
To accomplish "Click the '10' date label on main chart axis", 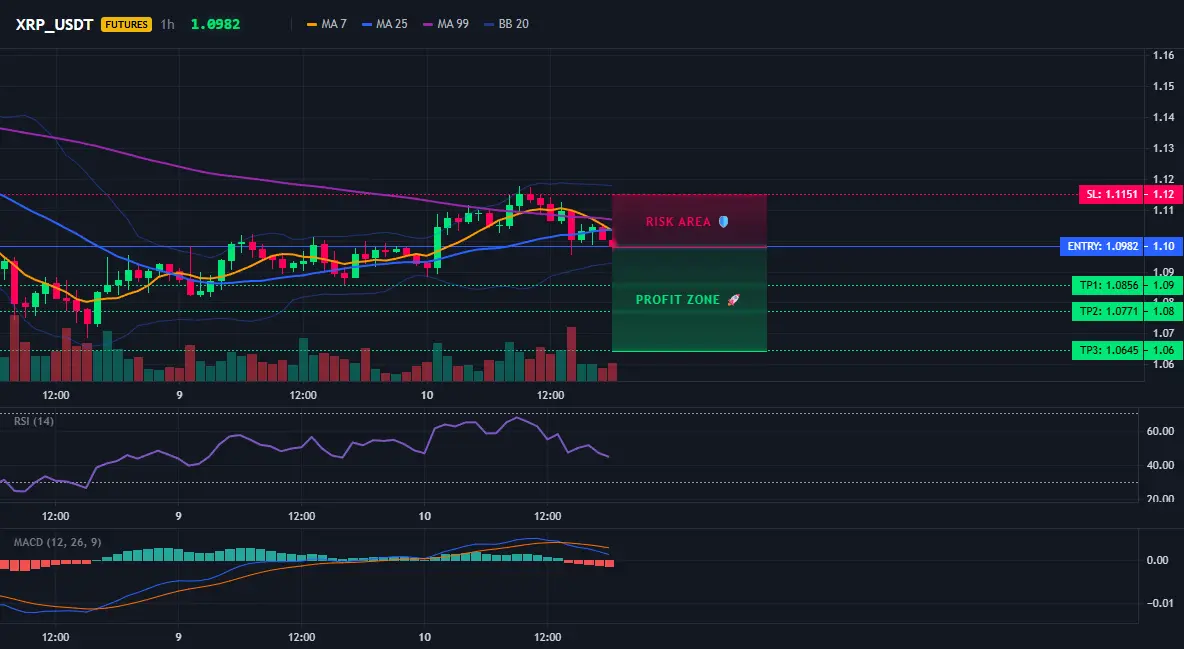I will click(x=427, y=395).
